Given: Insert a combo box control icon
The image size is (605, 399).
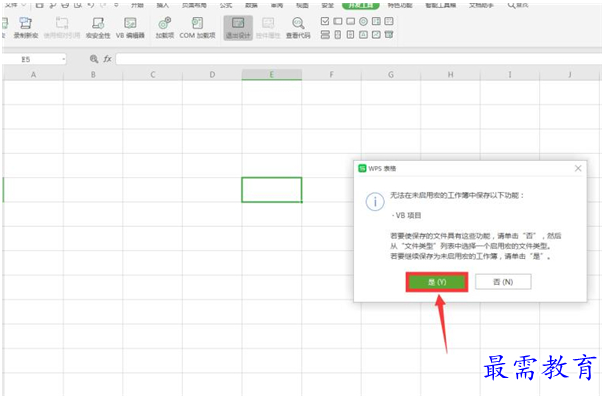Looking at the screenshot, I should pyautogui.click(x=389, y=21).
